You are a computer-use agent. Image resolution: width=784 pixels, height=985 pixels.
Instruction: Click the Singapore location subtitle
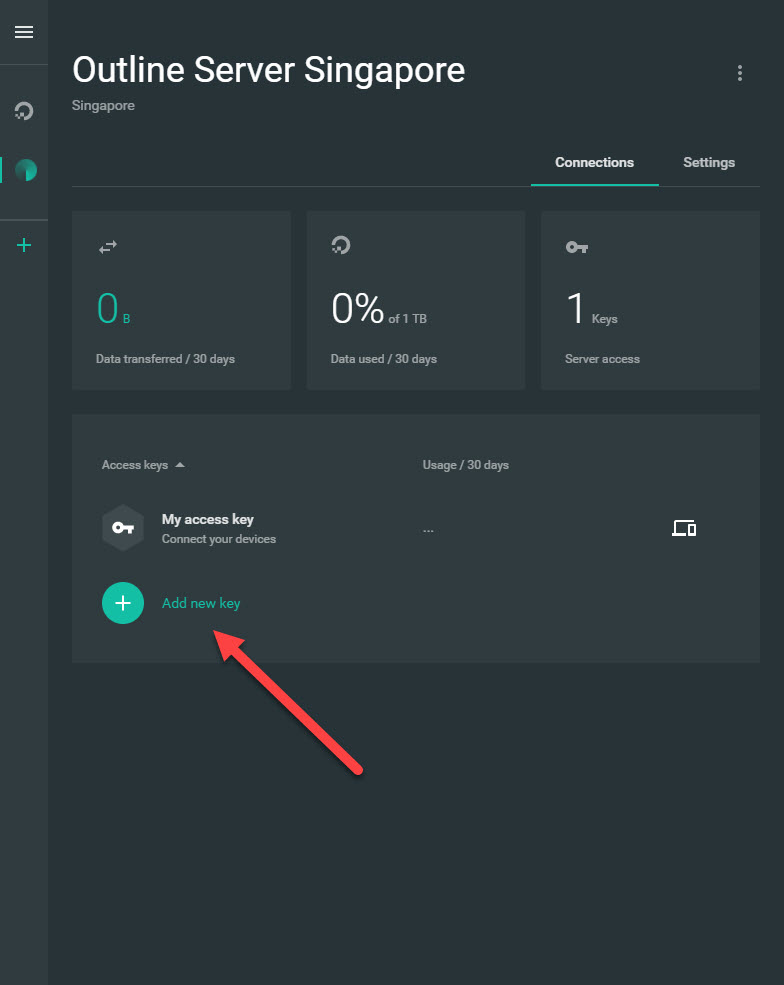point(103,106)
